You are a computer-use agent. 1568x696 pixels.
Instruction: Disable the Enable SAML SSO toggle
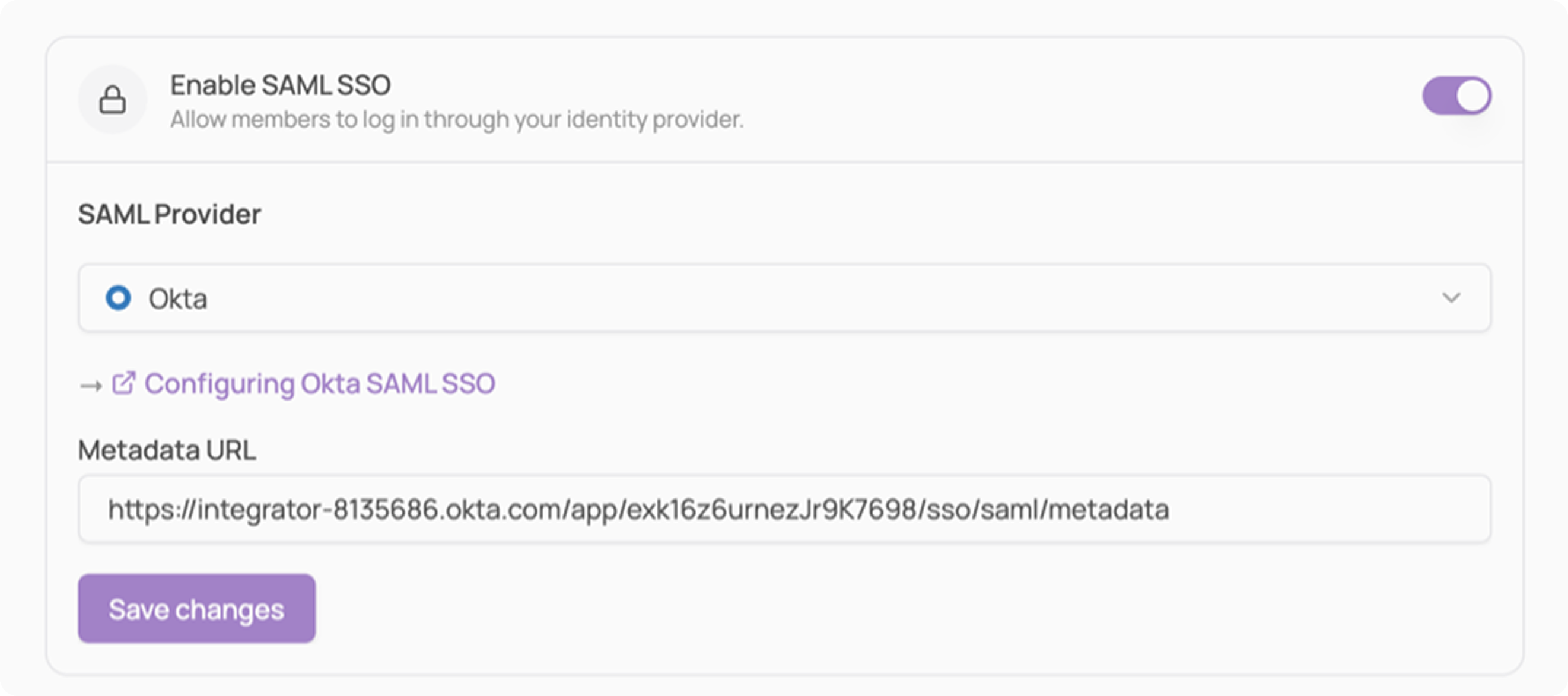click(1456, 96)
